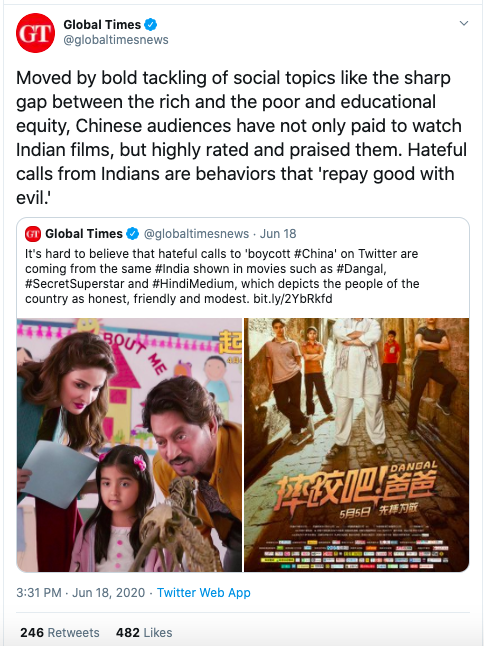Click verified badge in the quoted tweet
This screenshot has width=484, height=646.
point(132,234)
